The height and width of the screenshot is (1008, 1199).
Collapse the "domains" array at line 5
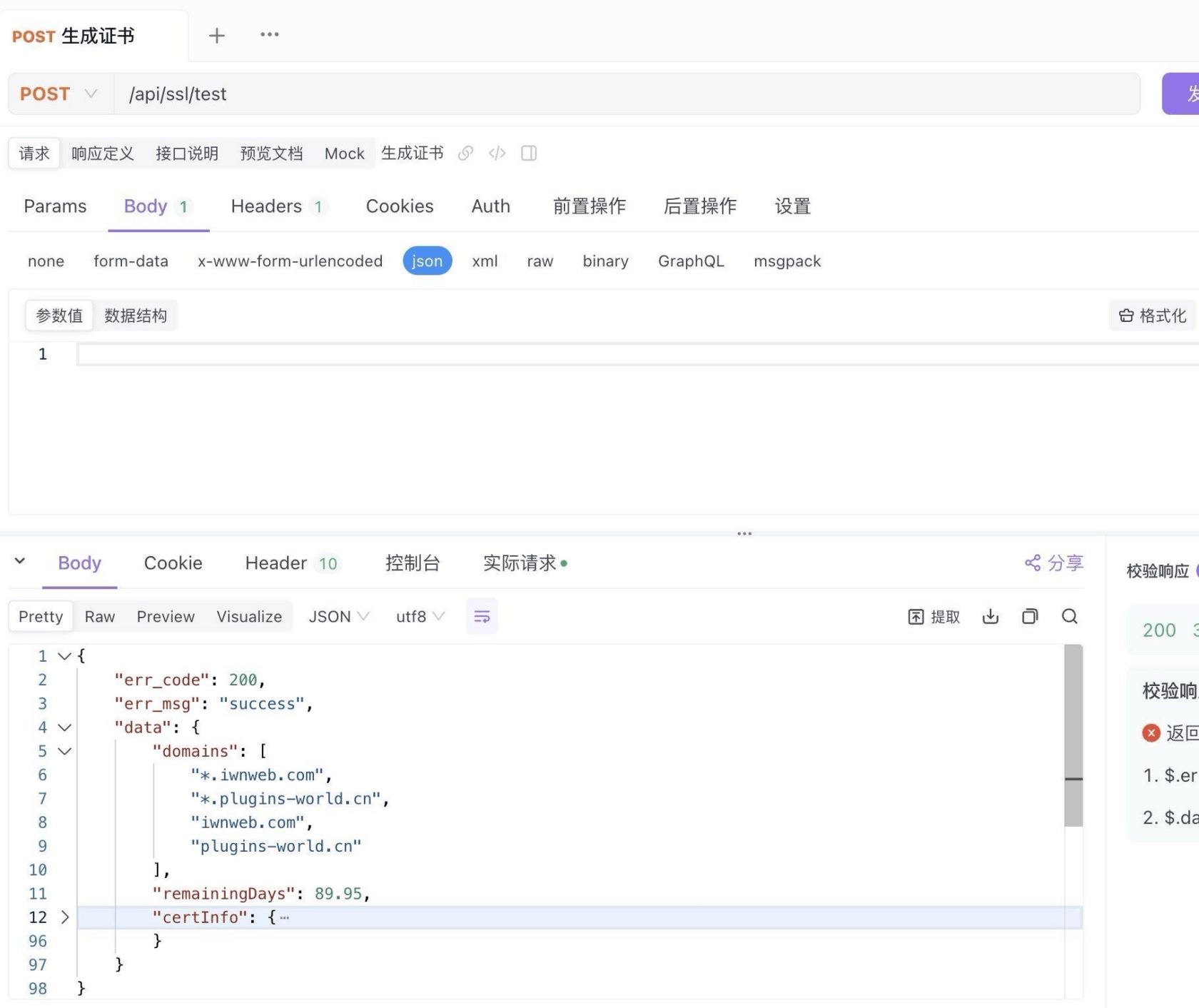(x=64, y=751)
